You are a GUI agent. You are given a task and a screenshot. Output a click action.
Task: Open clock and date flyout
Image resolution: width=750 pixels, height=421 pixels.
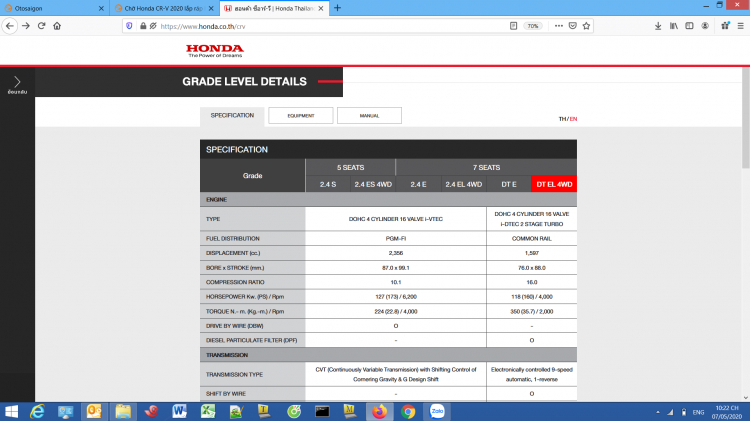click(x=727, y=412)
